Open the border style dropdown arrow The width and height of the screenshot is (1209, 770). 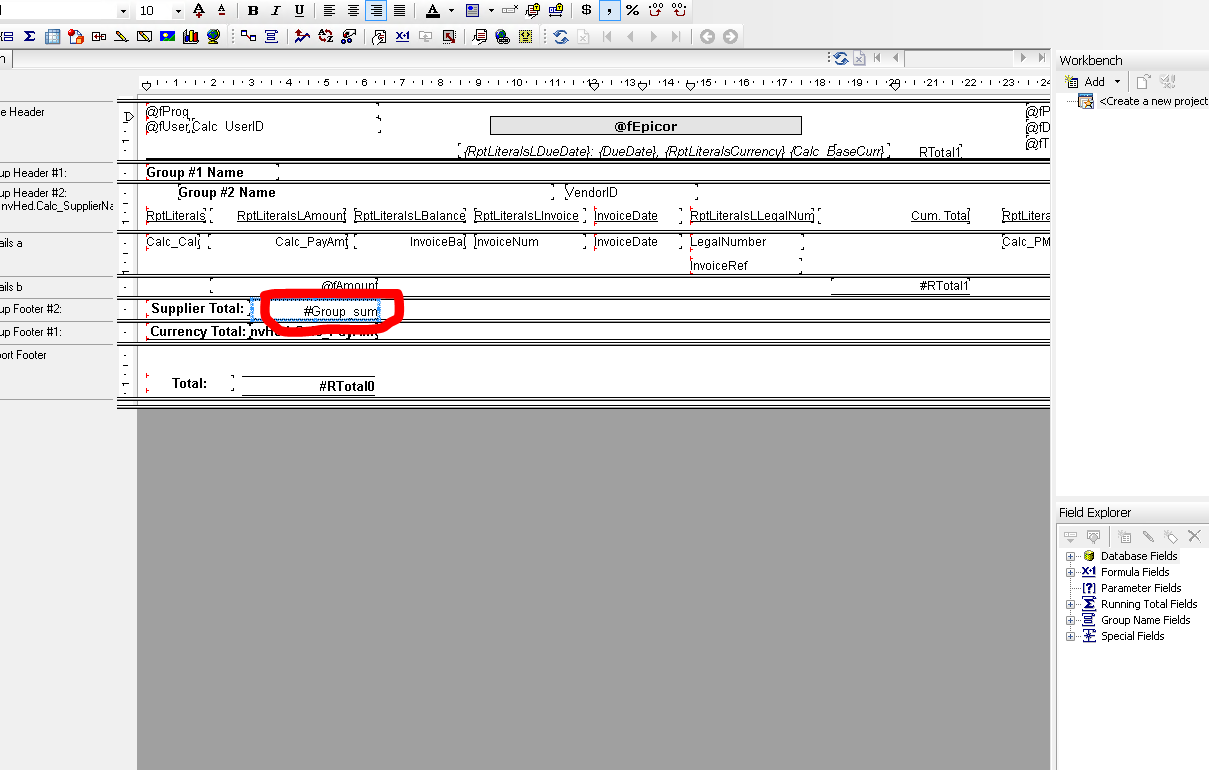coord(491,10)
